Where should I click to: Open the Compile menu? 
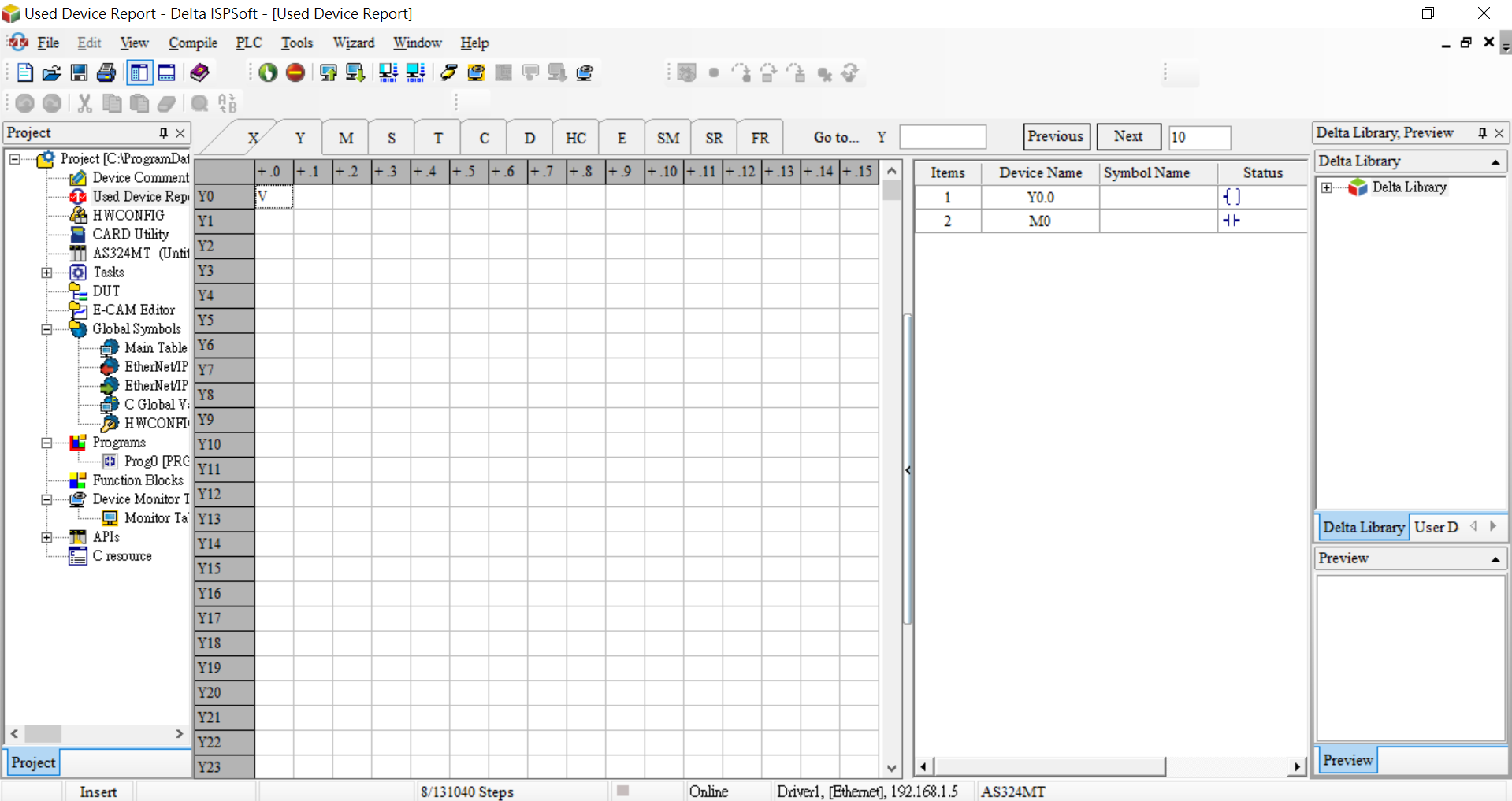[x=192, y=43]
